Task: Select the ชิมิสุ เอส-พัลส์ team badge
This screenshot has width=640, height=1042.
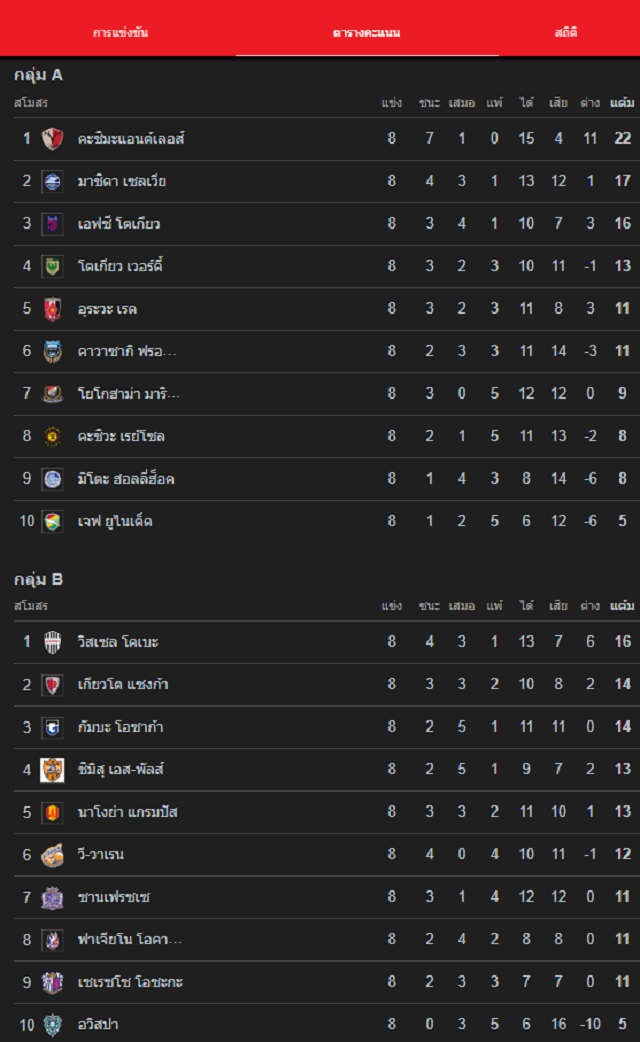Action: pyautogui.click(x=53, y=769)
